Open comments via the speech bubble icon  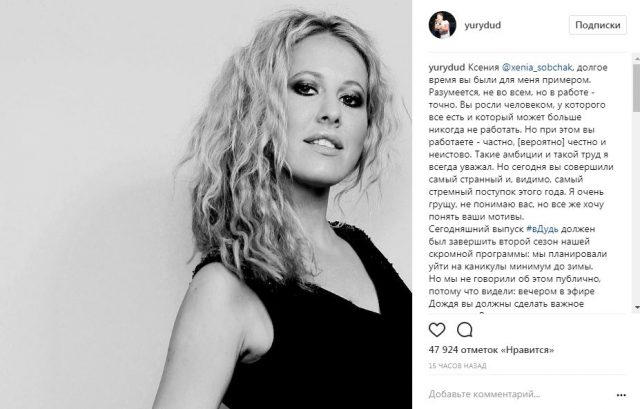464,329
